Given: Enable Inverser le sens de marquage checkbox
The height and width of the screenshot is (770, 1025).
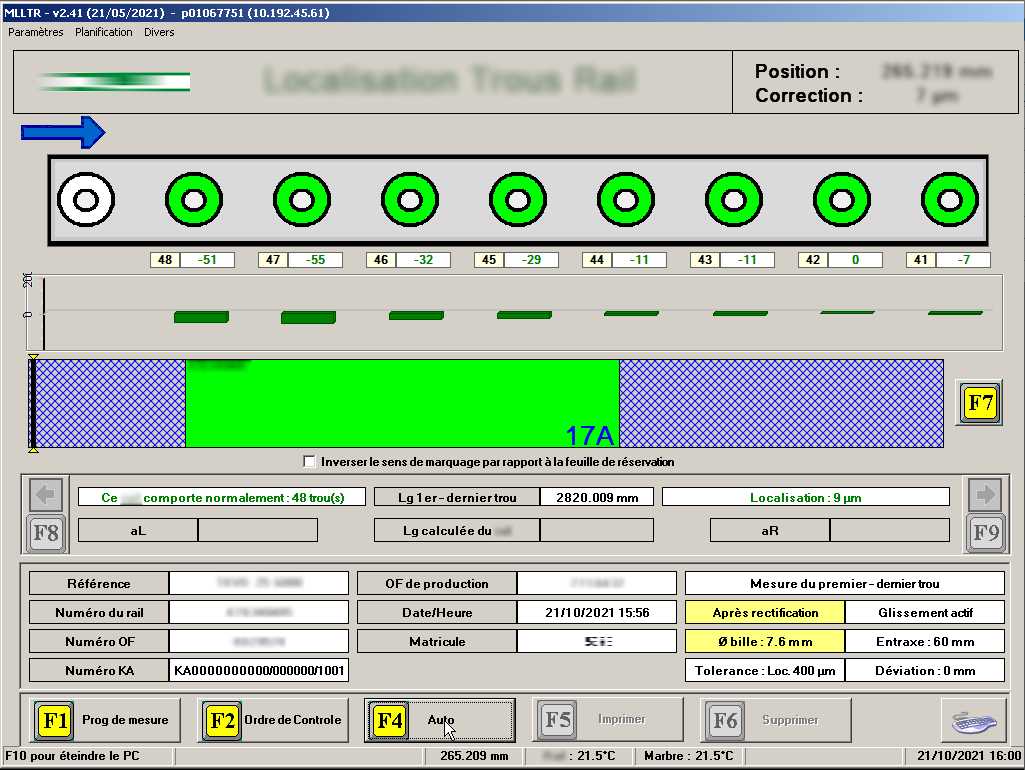Looking at the screenshot, I should (x=310, y=462).
